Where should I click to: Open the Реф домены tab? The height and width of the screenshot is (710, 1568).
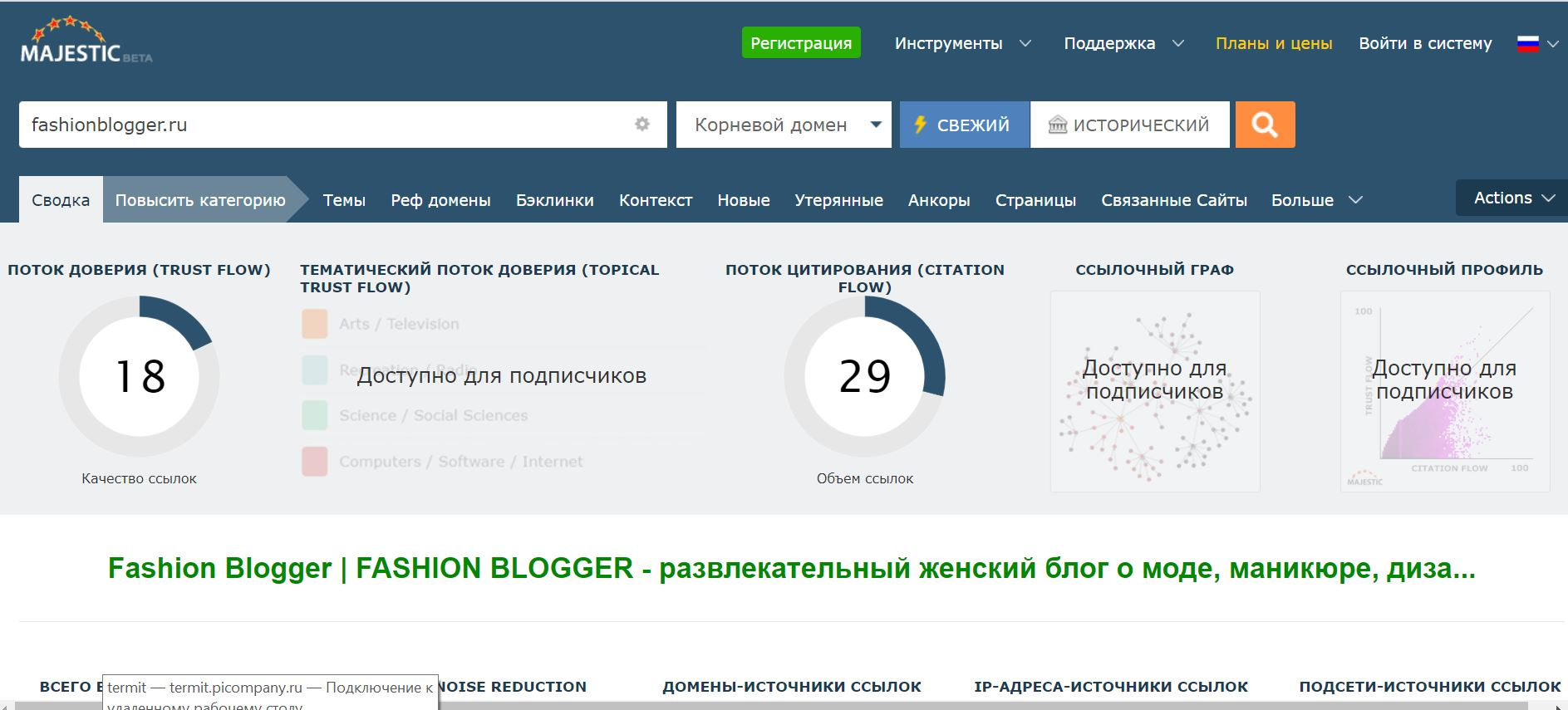coord(440,200)
